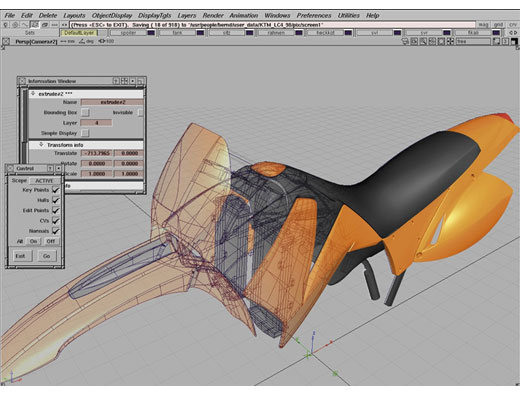
Task: Open the ObjectDisplay menu
Action: click(x=112, y=15)
